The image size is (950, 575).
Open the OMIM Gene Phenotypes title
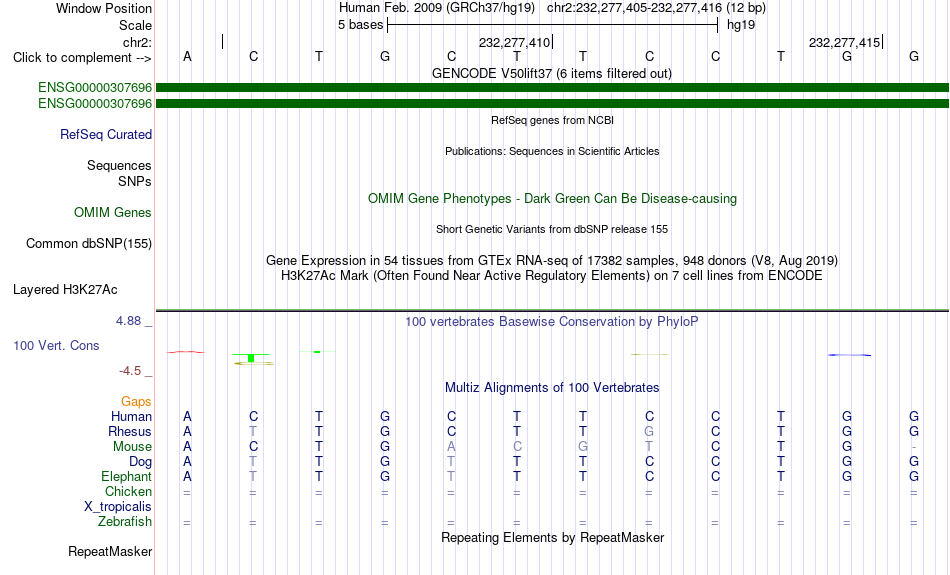click(x=552, y=199)
